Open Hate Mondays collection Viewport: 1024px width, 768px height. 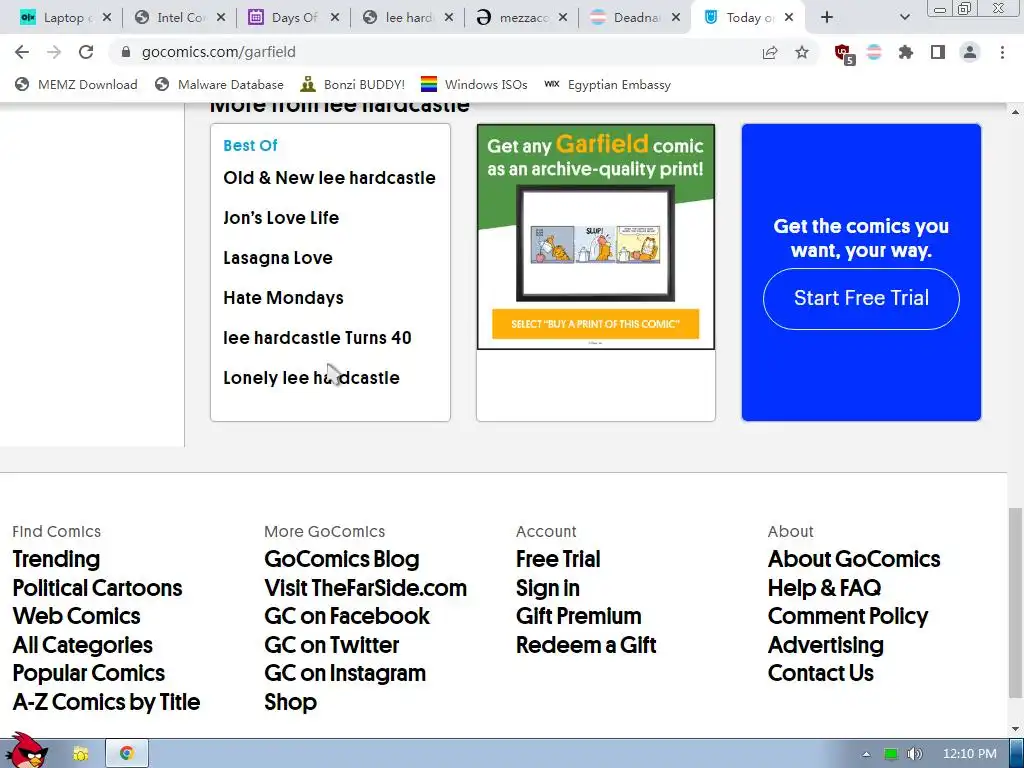click(x=283, y=298)
